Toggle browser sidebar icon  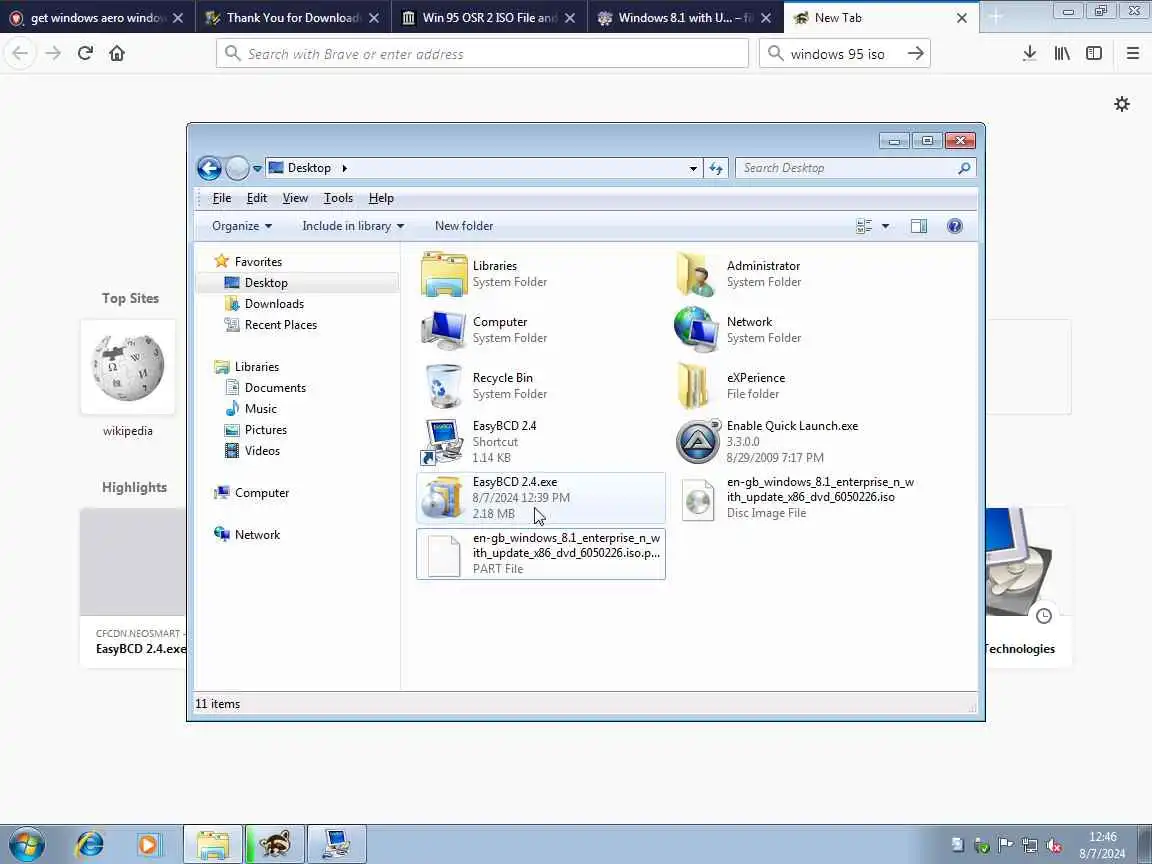point(1094,53)
